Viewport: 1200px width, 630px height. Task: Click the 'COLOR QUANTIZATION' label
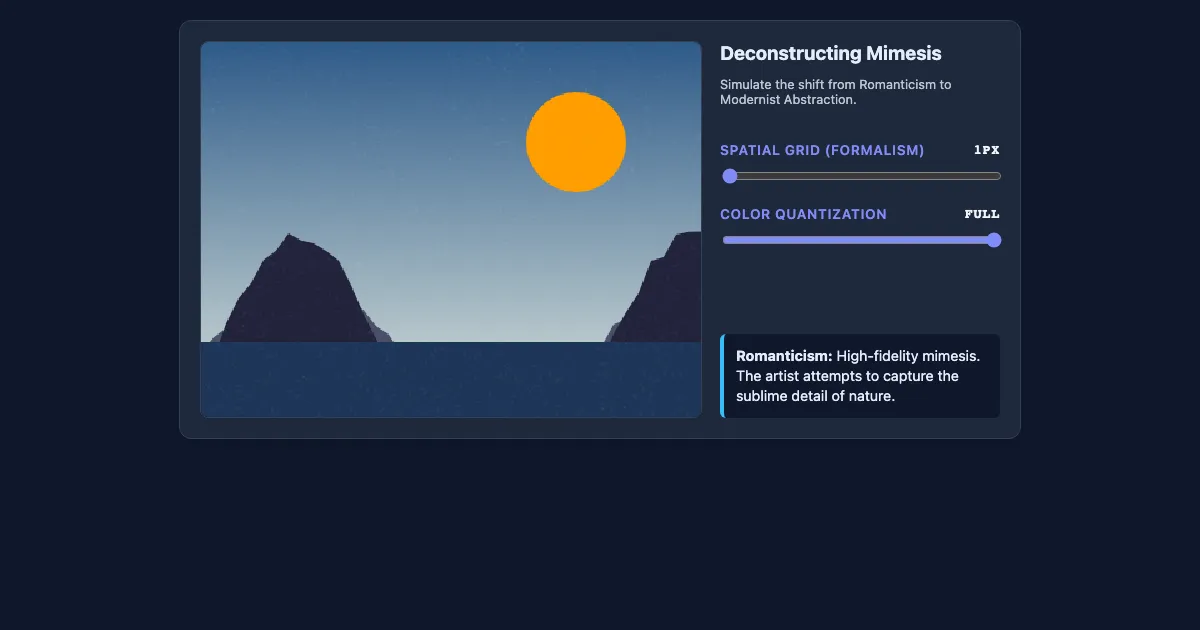pyautogui.click(x=803, y=214)
